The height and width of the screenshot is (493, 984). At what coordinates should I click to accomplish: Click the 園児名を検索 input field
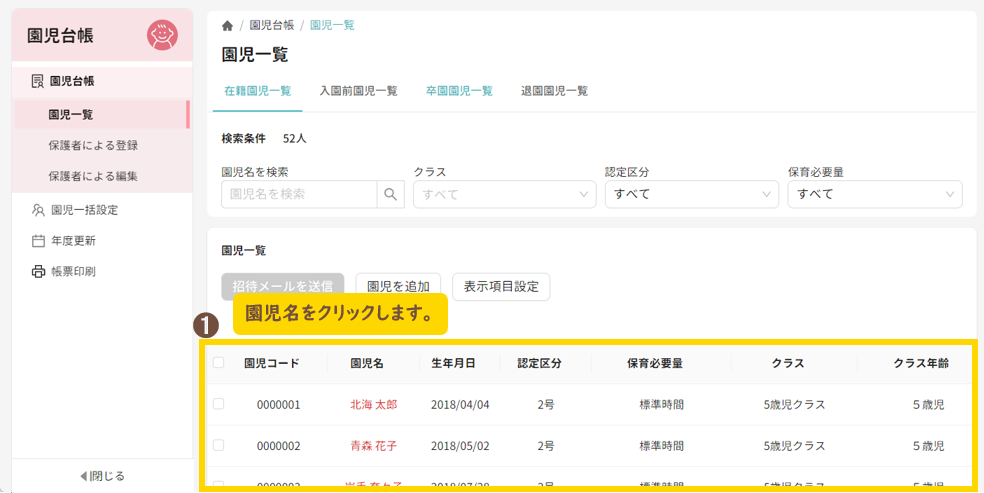point(299,194)
